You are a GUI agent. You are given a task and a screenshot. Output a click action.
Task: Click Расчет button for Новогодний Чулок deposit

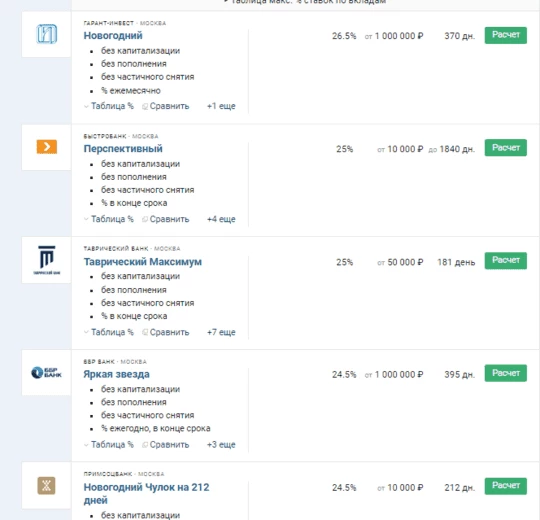click(506, 486)
